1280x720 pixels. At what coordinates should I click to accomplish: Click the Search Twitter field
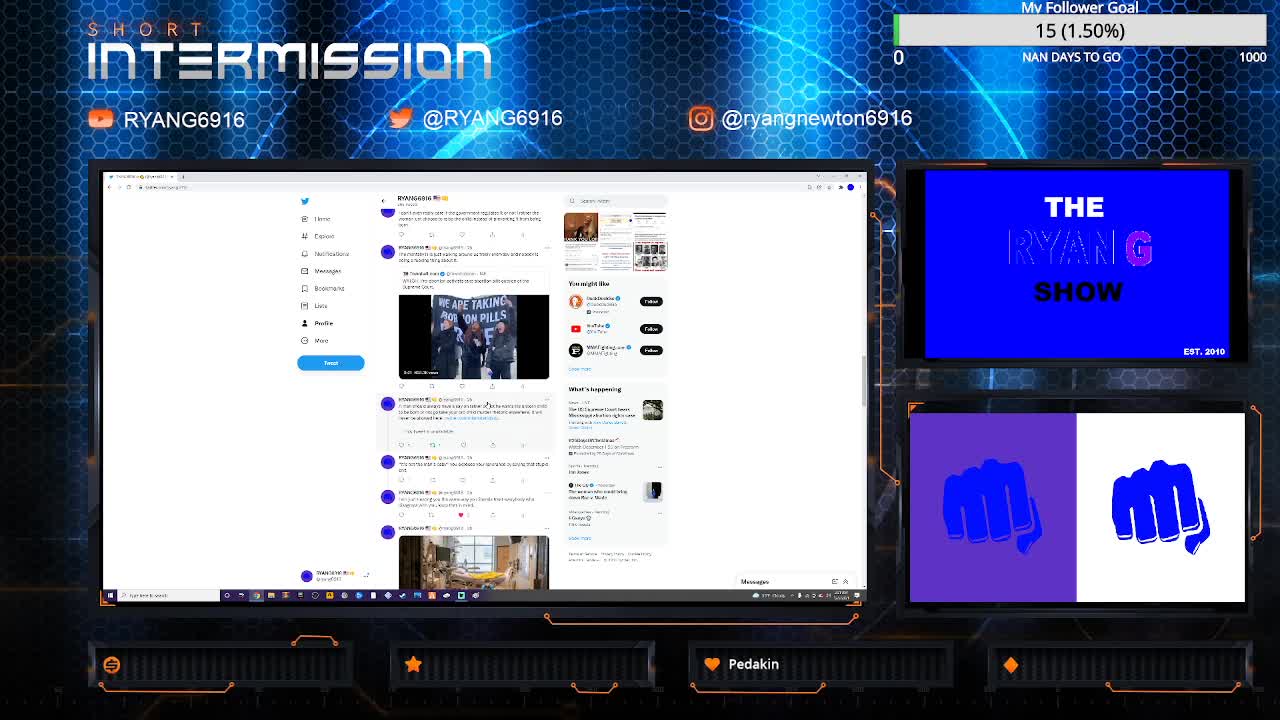(615, 201)
